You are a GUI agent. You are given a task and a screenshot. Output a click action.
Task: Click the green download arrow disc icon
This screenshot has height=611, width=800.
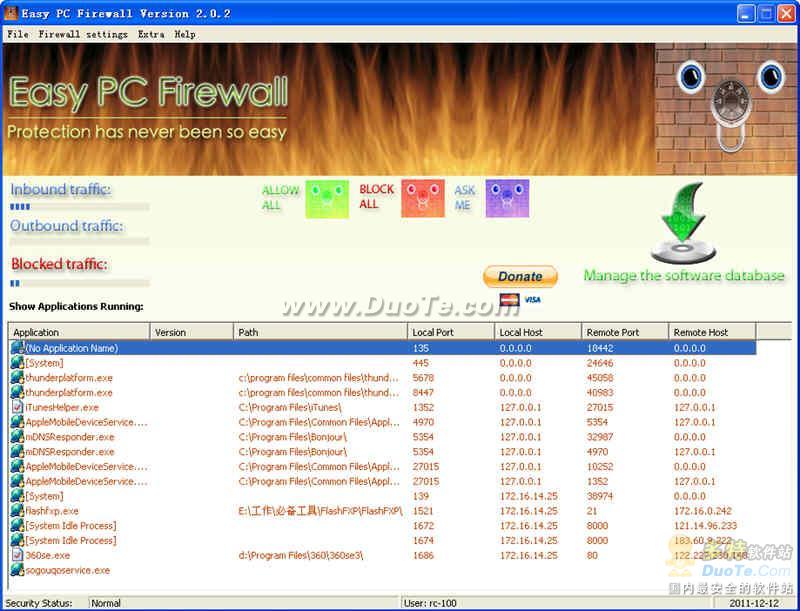tap(683, 223)
